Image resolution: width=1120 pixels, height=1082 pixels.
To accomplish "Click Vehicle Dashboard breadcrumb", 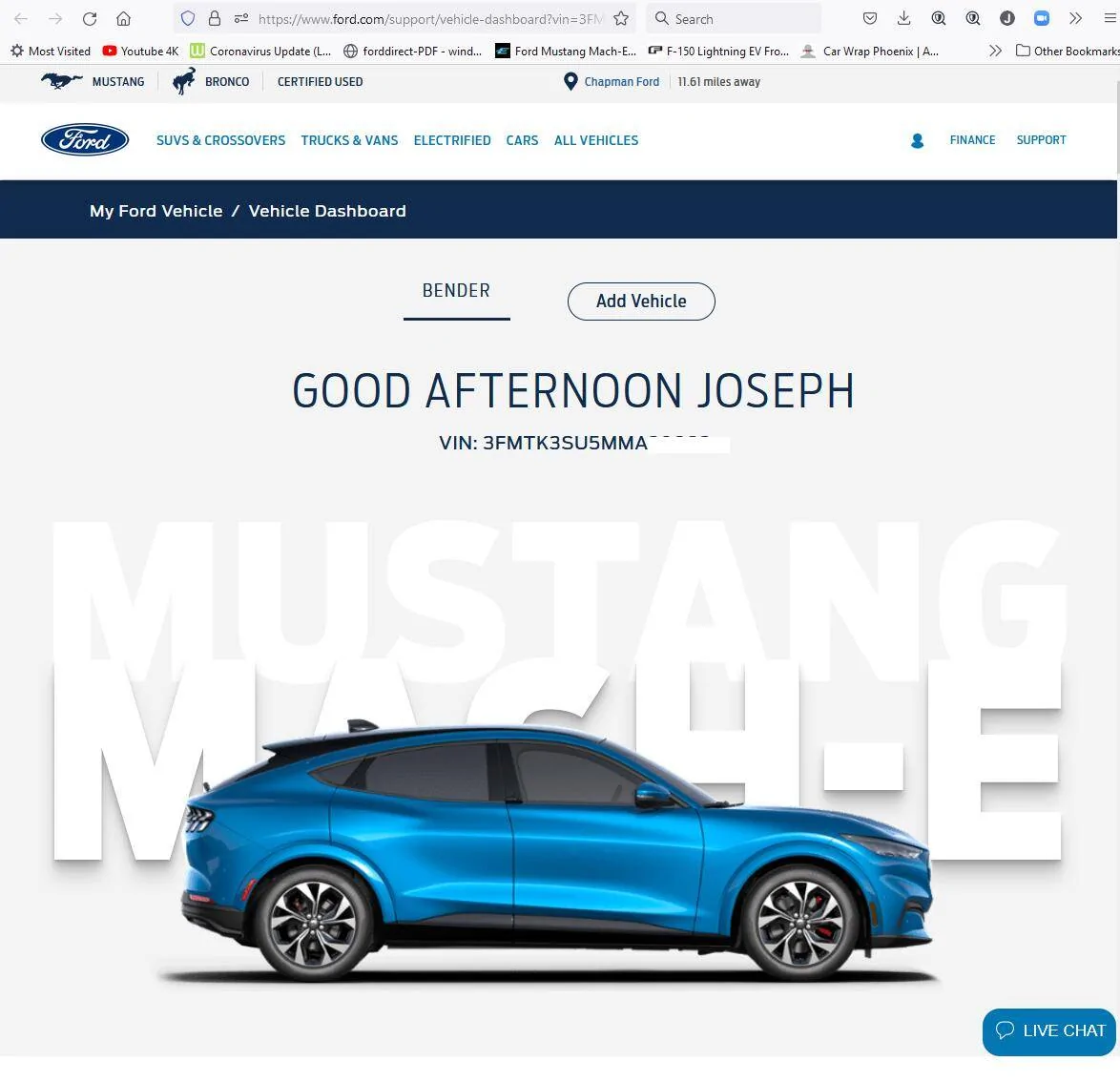I will 327,211.
